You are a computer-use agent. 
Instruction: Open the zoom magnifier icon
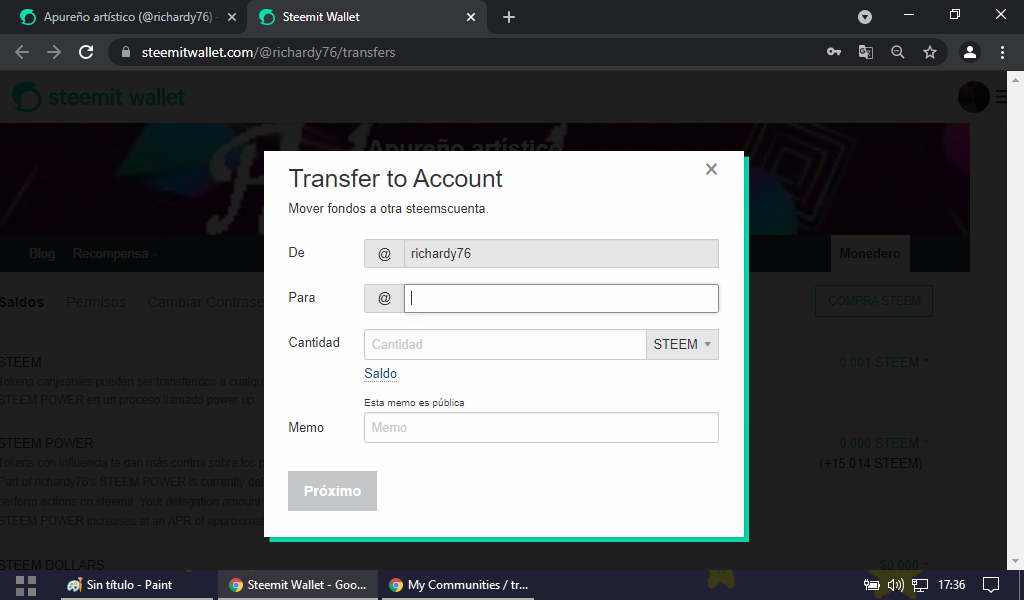(x=898, y=52)
